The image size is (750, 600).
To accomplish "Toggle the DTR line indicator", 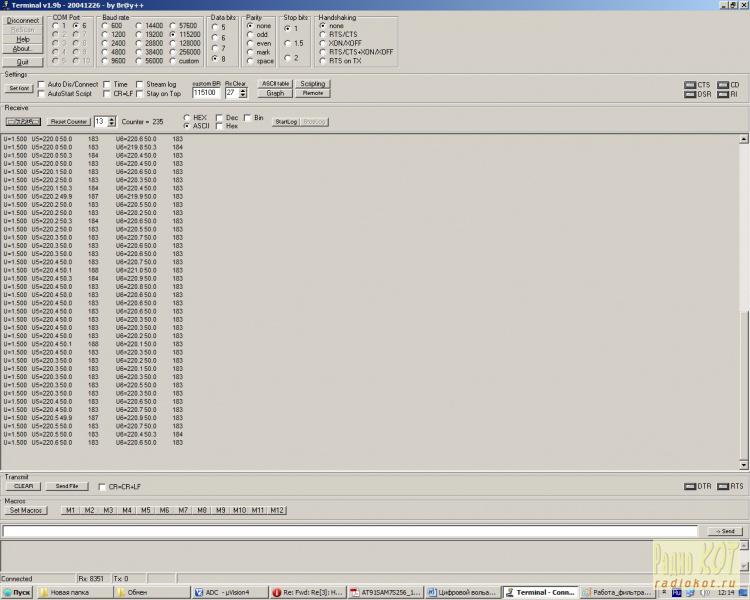I will tap(690, 486).
